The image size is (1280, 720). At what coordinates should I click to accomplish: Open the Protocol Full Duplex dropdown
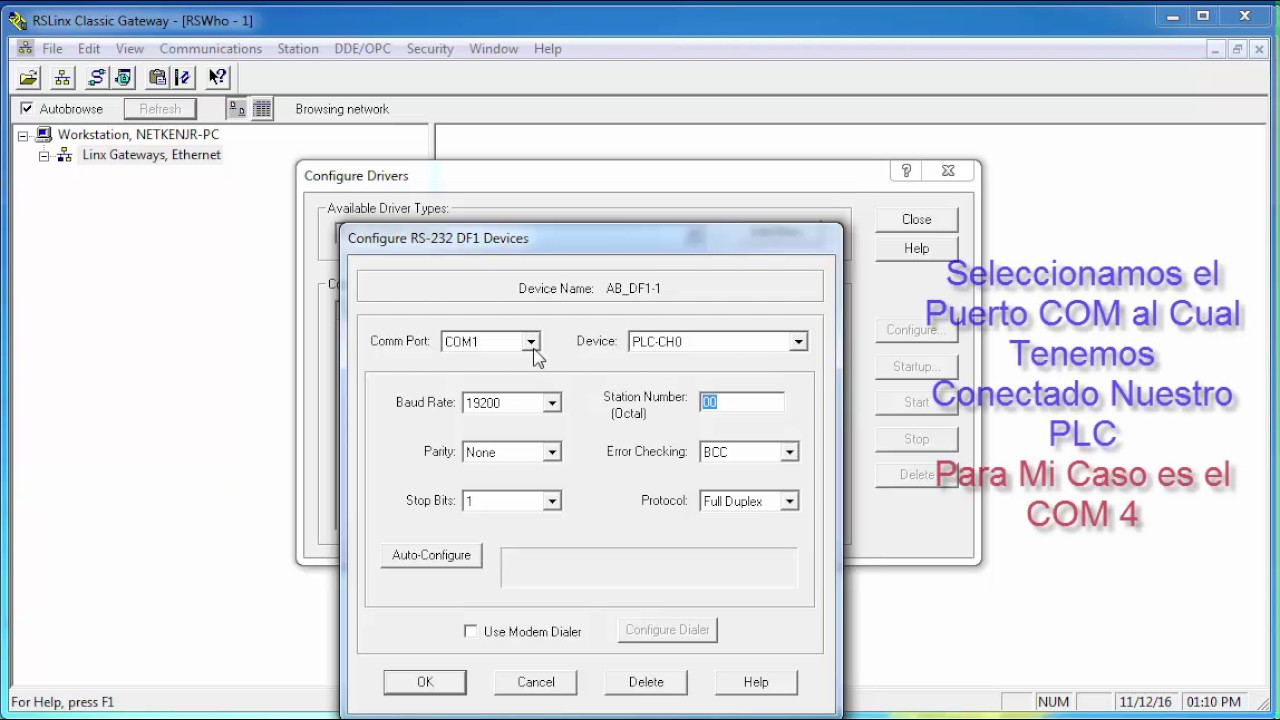[x=789, y=501]
